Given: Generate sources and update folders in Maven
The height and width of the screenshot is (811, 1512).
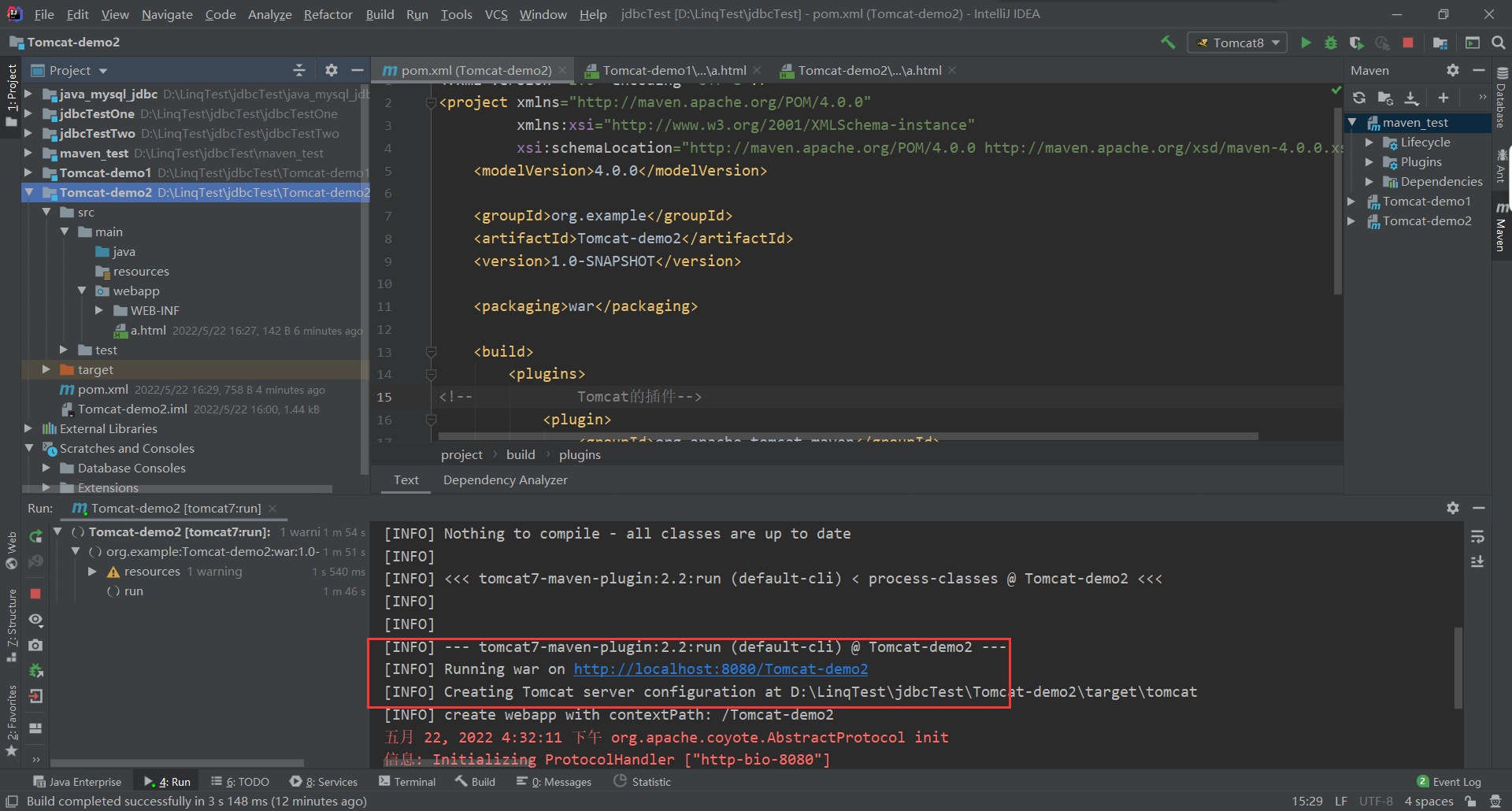Looking at the screenshot, I should [1385, 98].
